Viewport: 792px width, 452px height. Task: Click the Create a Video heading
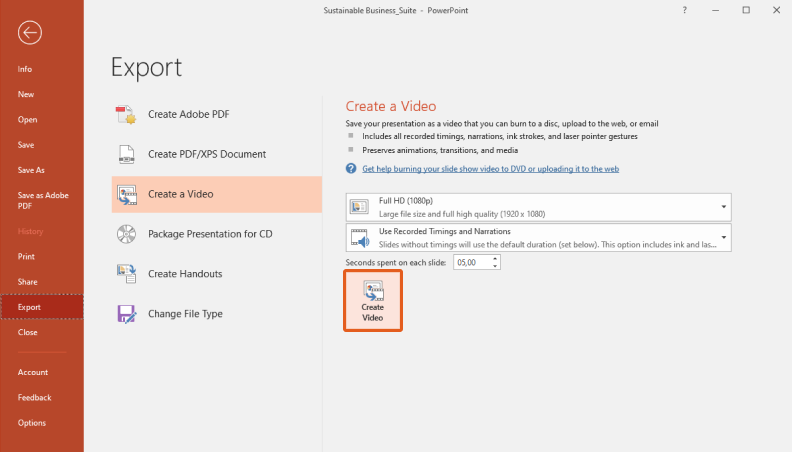point(390,106)
